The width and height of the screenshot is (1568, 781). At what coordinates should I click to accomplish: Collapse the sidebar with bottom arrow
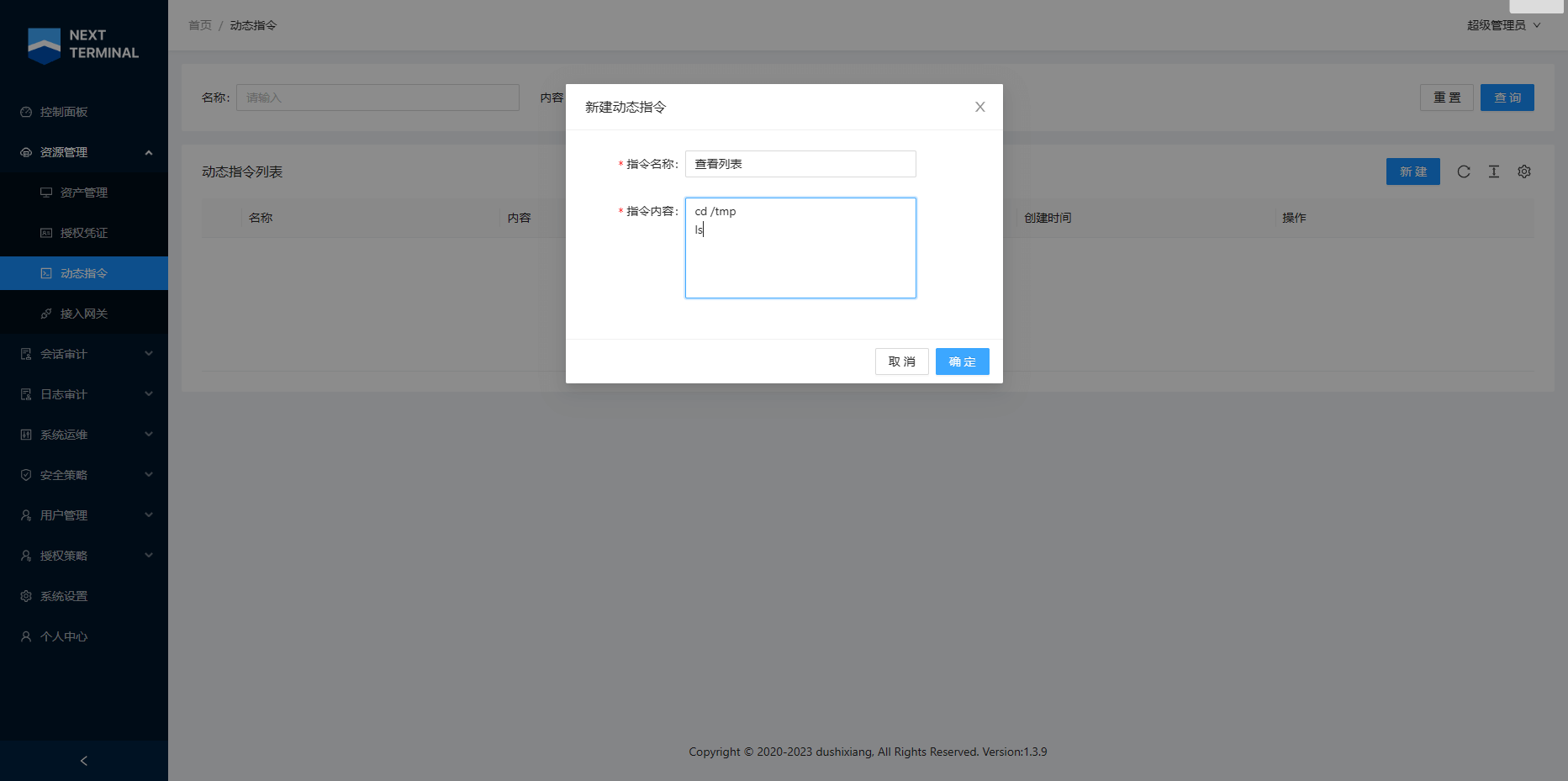click(x=84, y=761)
